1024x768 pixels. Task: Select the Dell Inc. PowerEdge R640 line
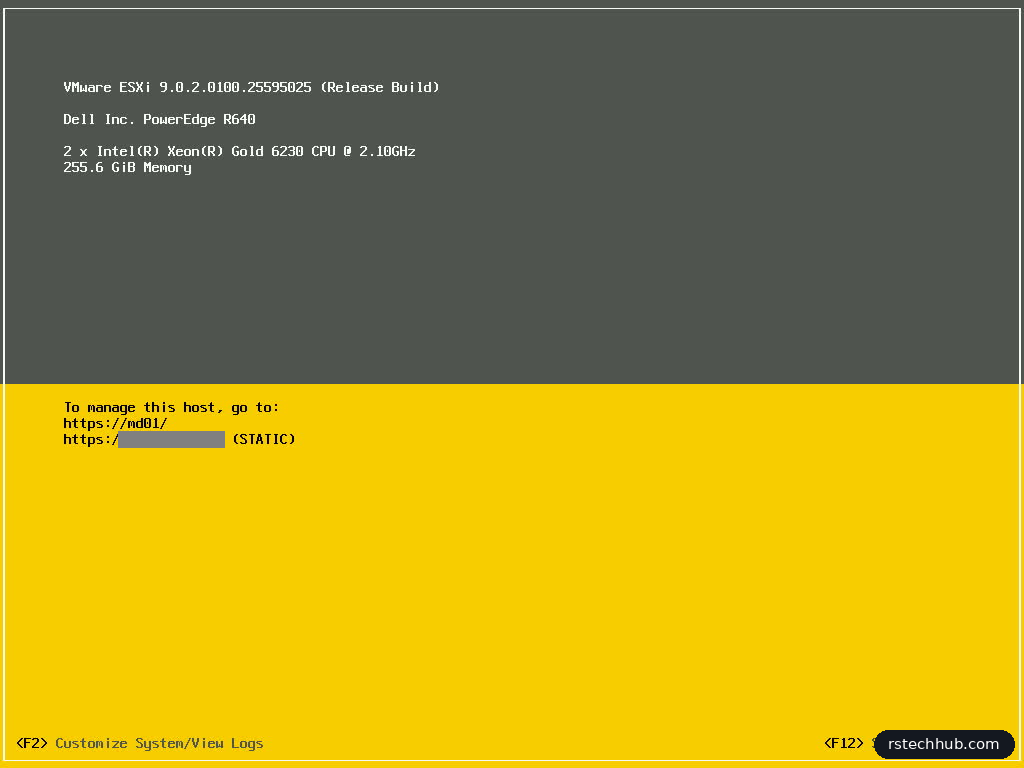pyautogui.click(x=159, y=120)
